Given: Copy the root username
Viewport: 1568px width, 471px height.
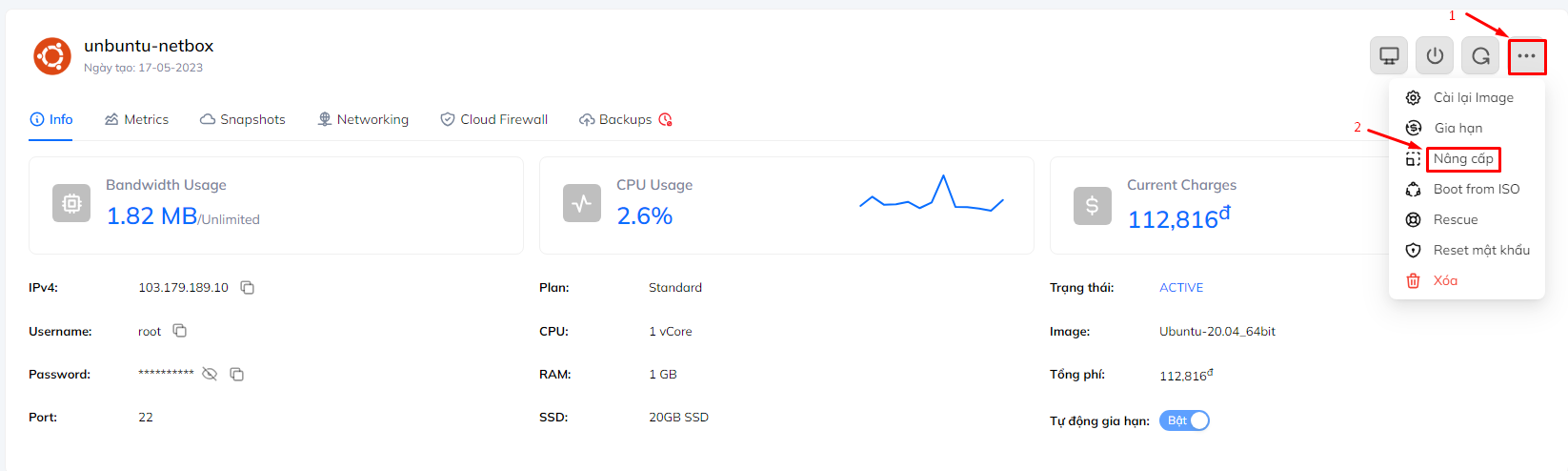Looking at the screenshot, I should pyautogui.click(x=180, y=331).
